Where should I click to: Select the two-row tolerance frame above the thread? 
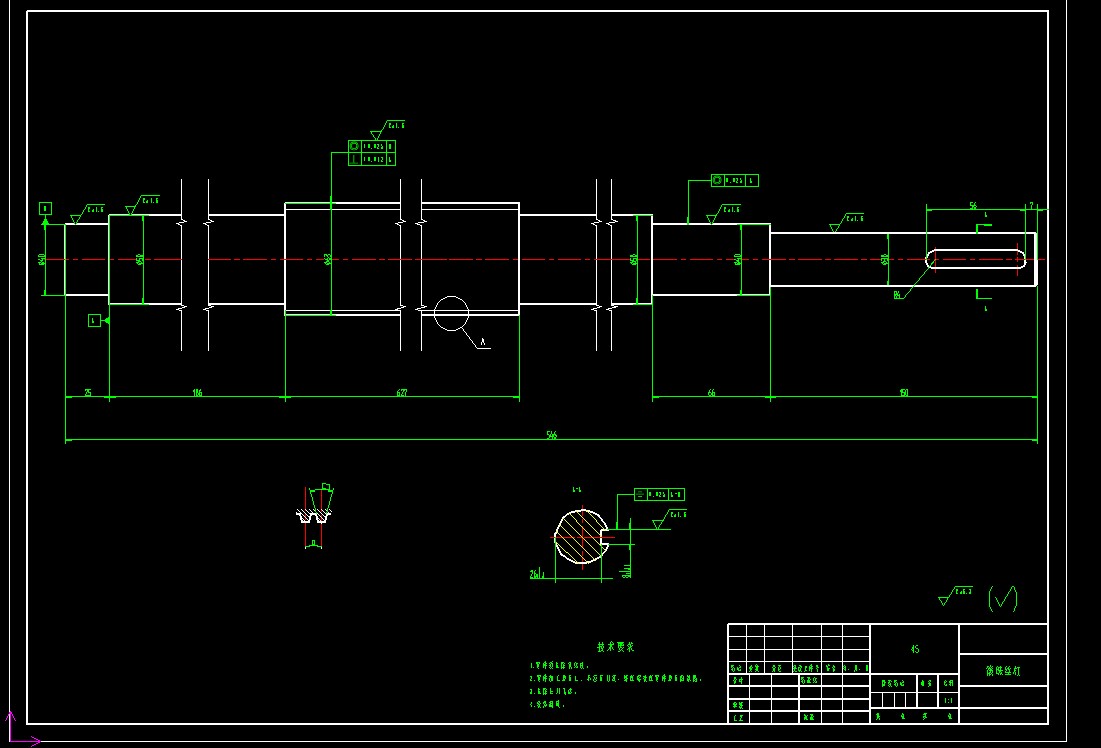pos(372,153)
